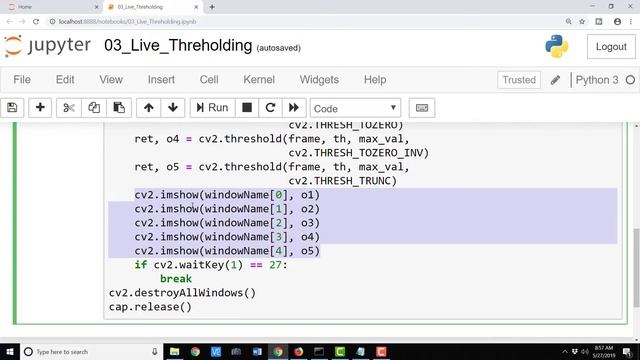Interrupt the kernel with the stop icon

tap(247, 108)
